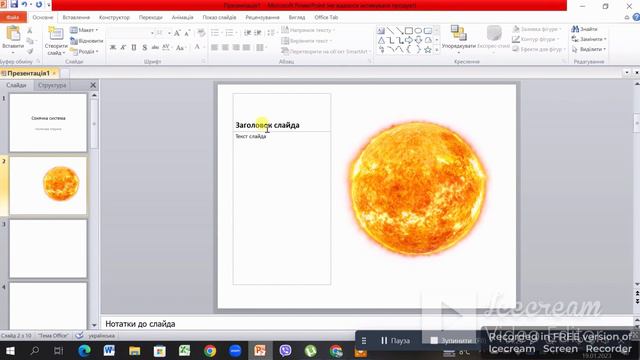This screenshot has height=360, width=640.
Task: Pick the triangle shape from shapes gallery
Action: pyautogui.click(x=381, y=40)
